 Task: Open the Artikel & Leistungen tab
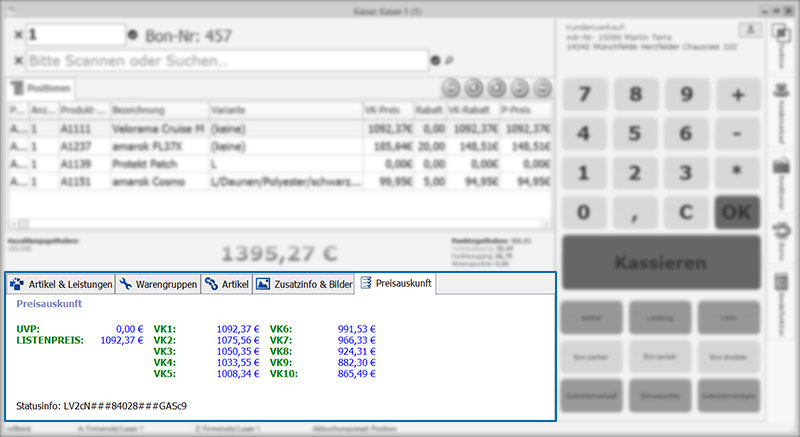tap(61, 284)
